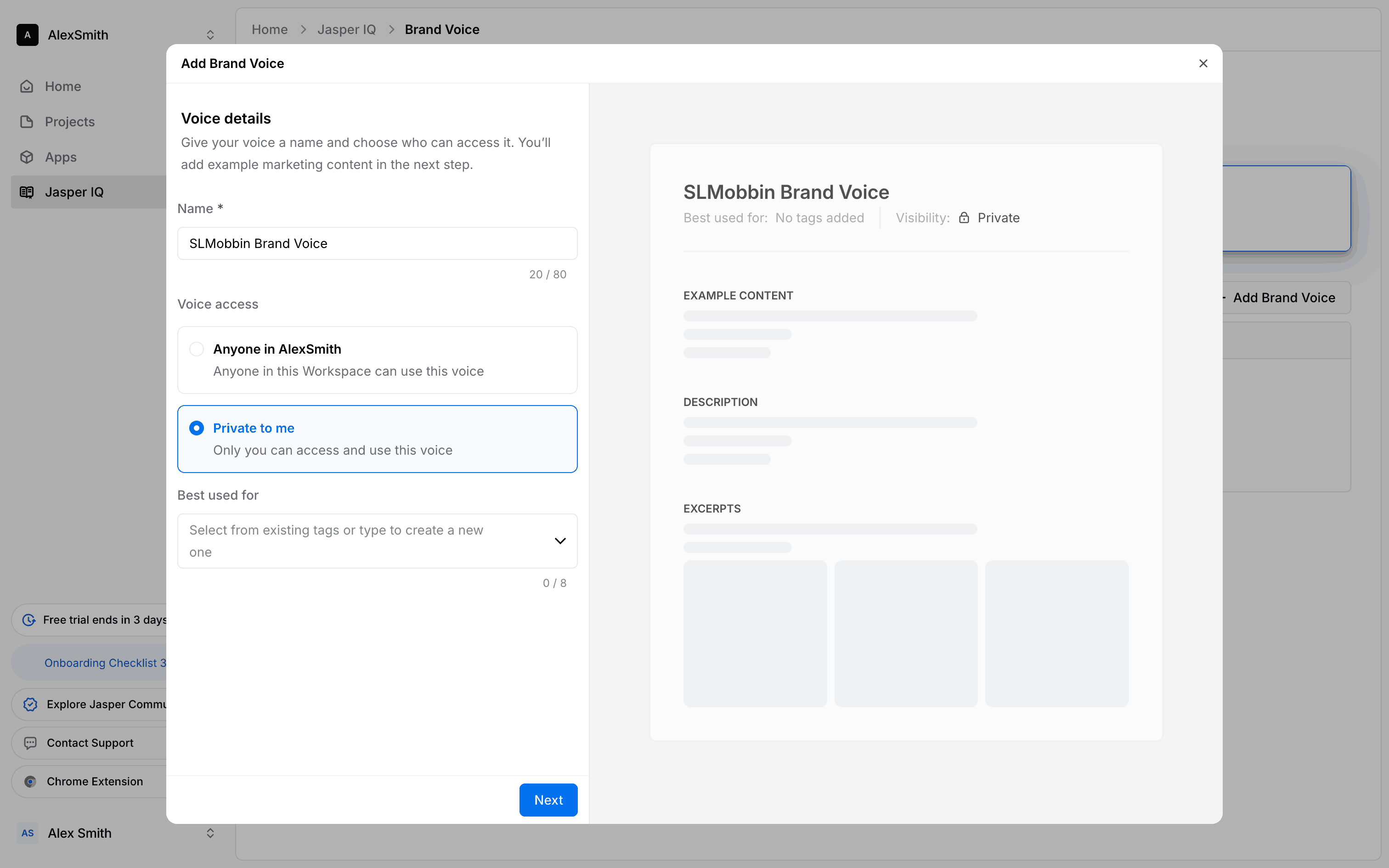Click the Projects file icon in sidebar
The image size is (1389, 868).
(x=26, y=122)
